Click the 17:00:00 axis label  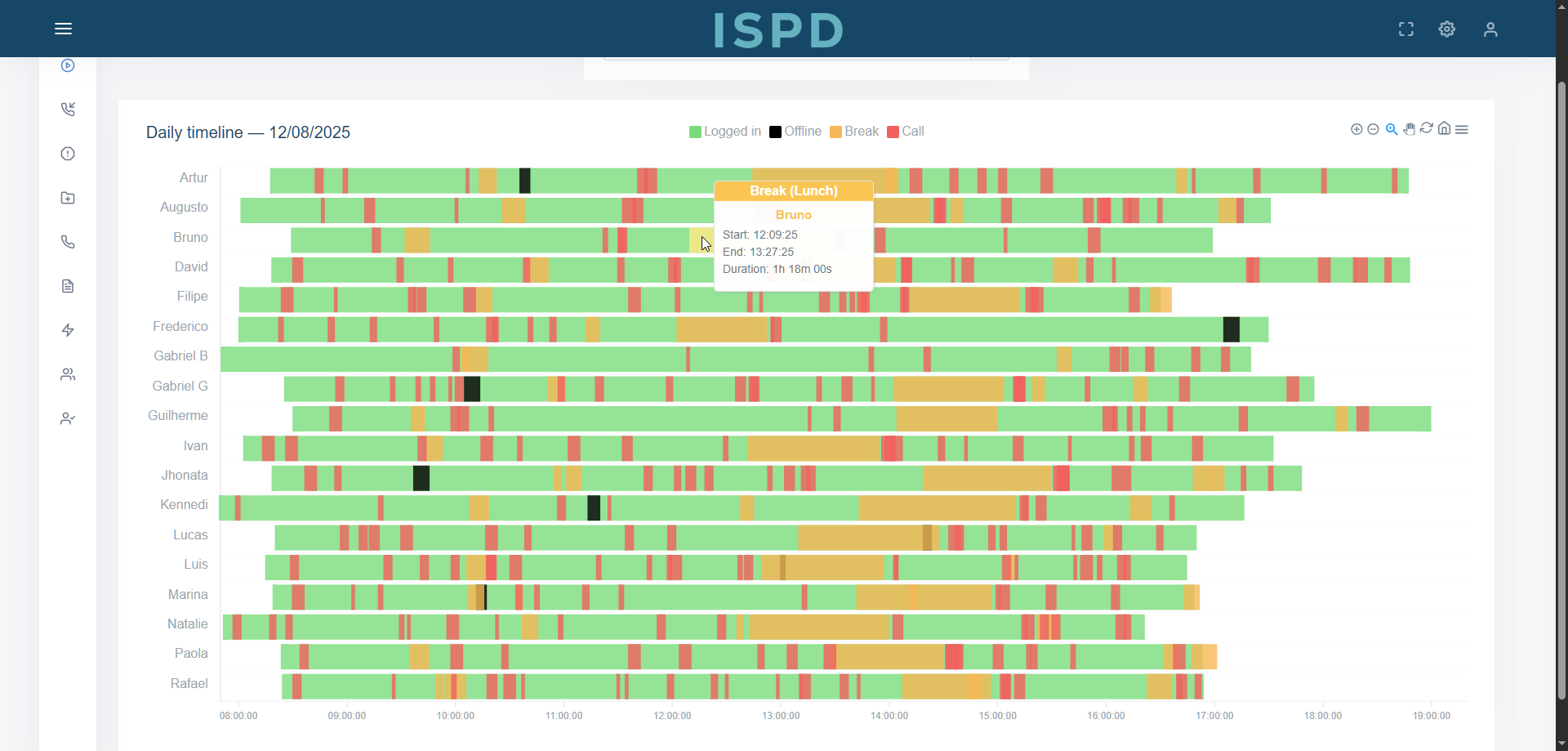(1214, 716)
